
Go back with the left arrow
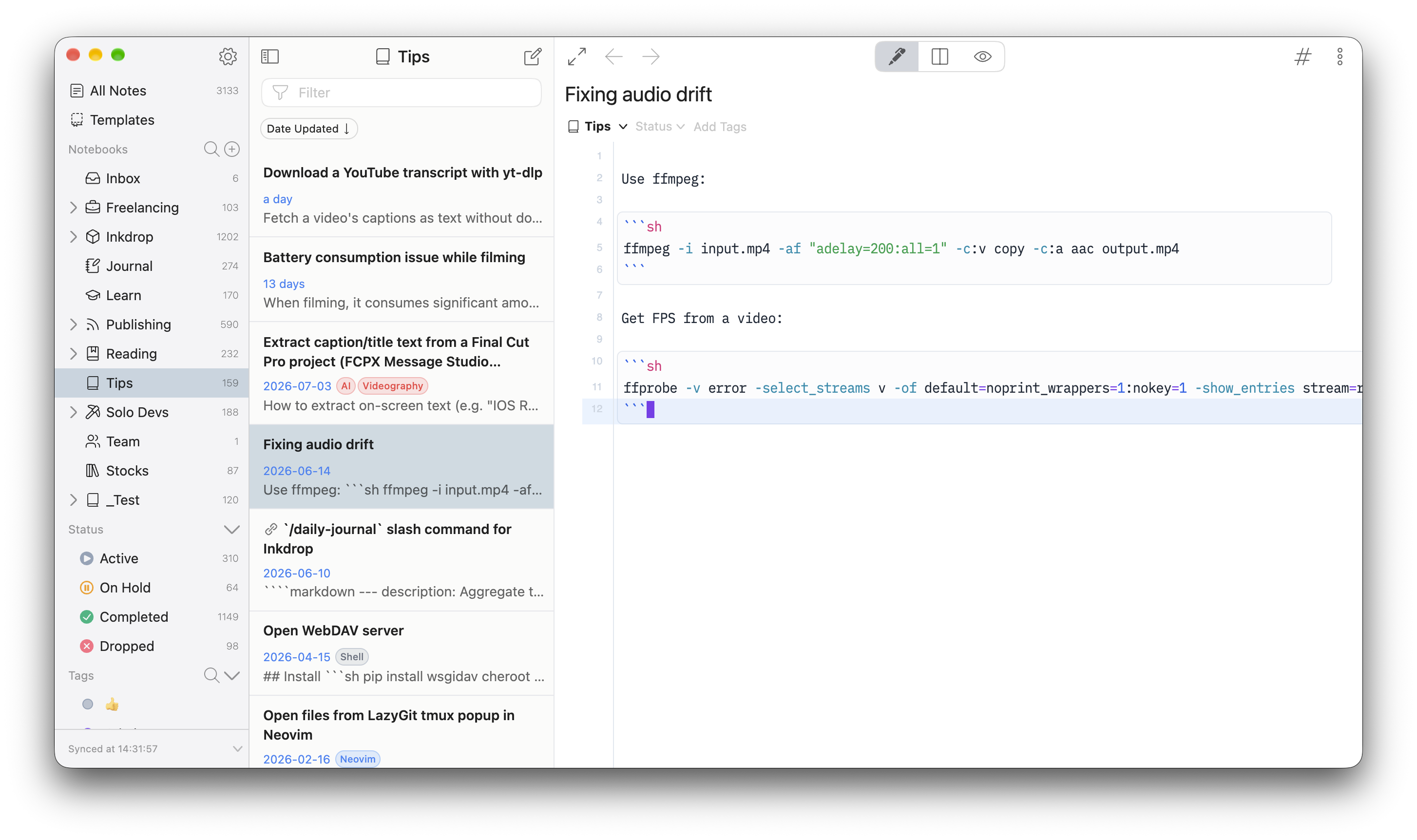(x=613, y=56)
